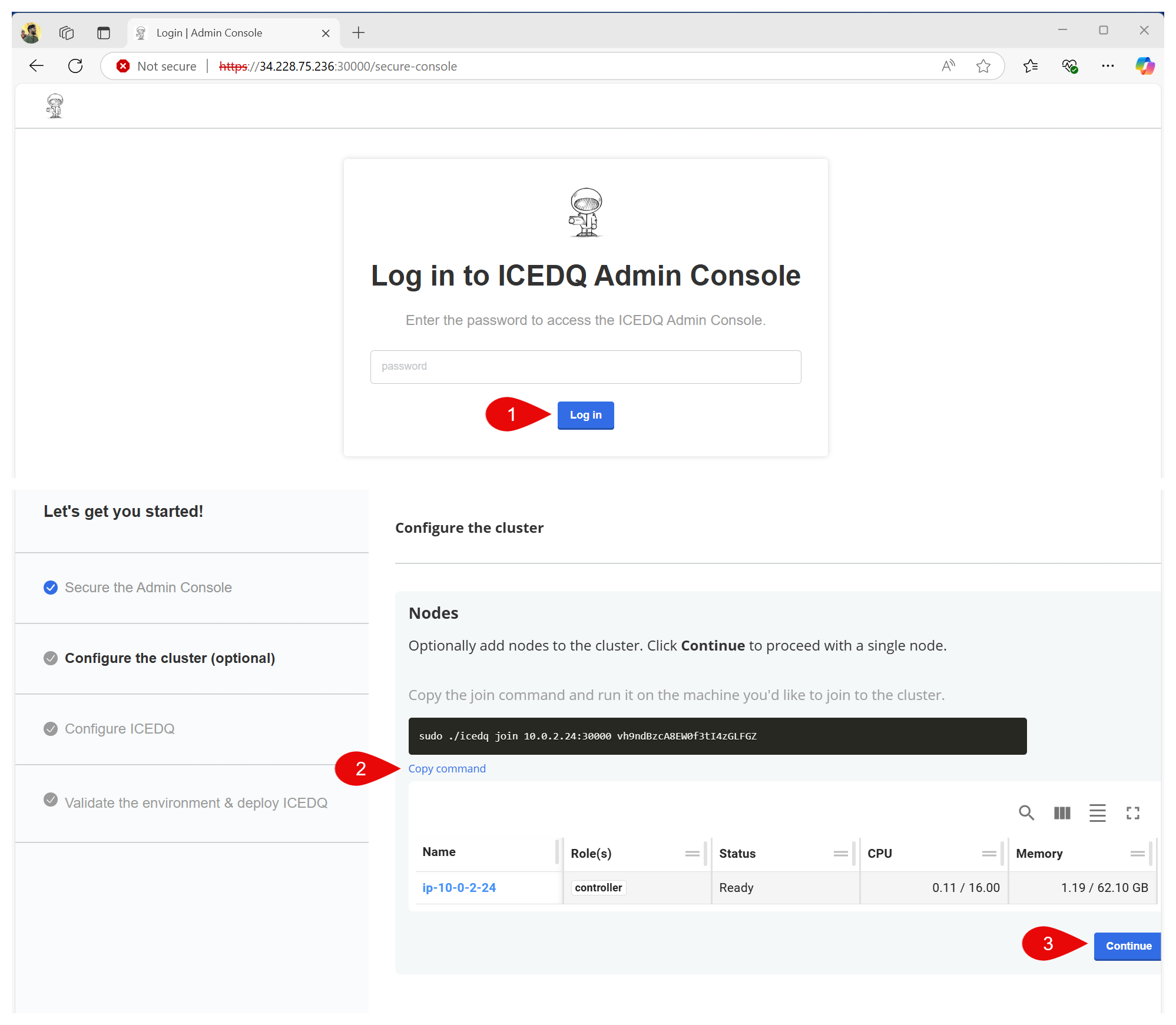The width and height of the screenshot is (1176, 1025).
Task: Click the Continue button
Action: click(x=1127, y=946)
